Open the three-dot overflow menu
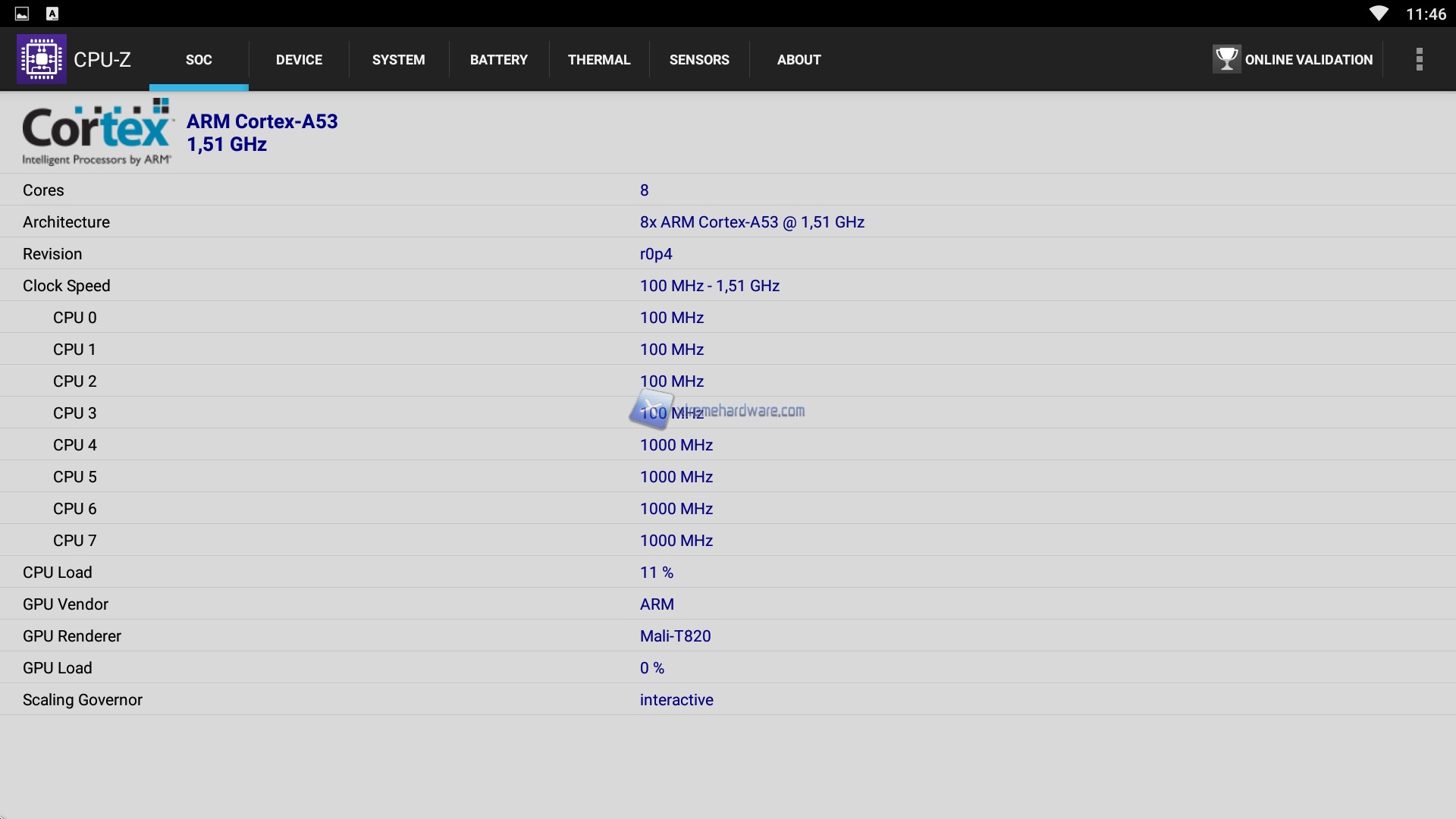1456x819 pixels. tap(1419, 59)
